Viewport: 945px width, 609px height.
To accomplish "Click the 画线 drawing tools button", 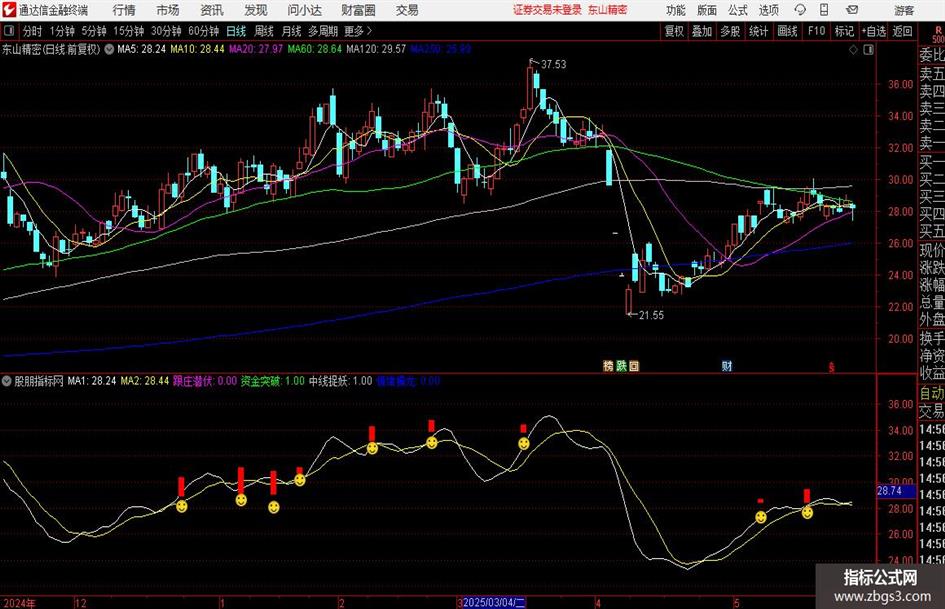I will [787, 31].
